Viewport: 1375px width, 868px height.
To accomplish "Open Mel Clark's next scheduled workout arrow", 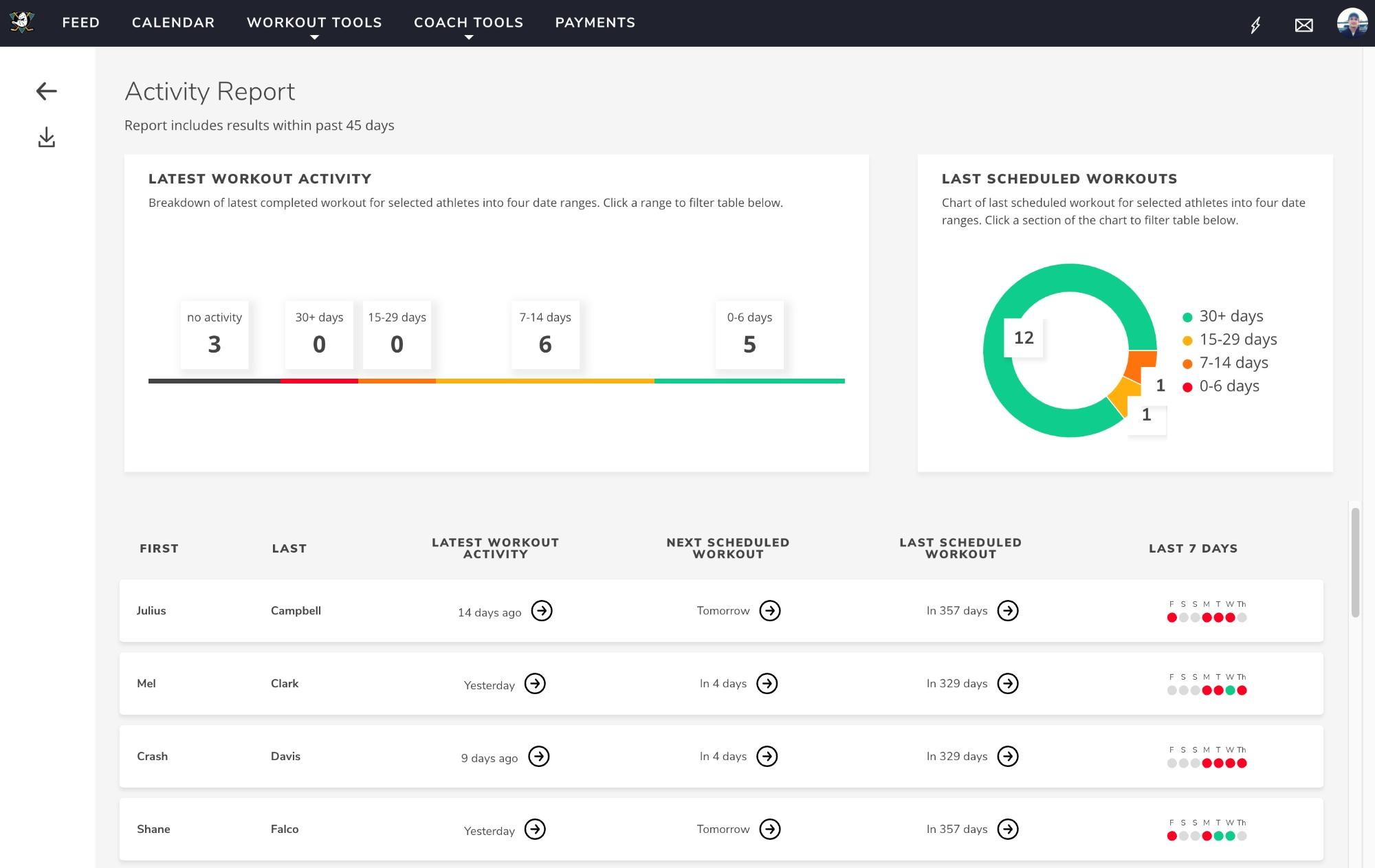I will (x=767, y=683).
